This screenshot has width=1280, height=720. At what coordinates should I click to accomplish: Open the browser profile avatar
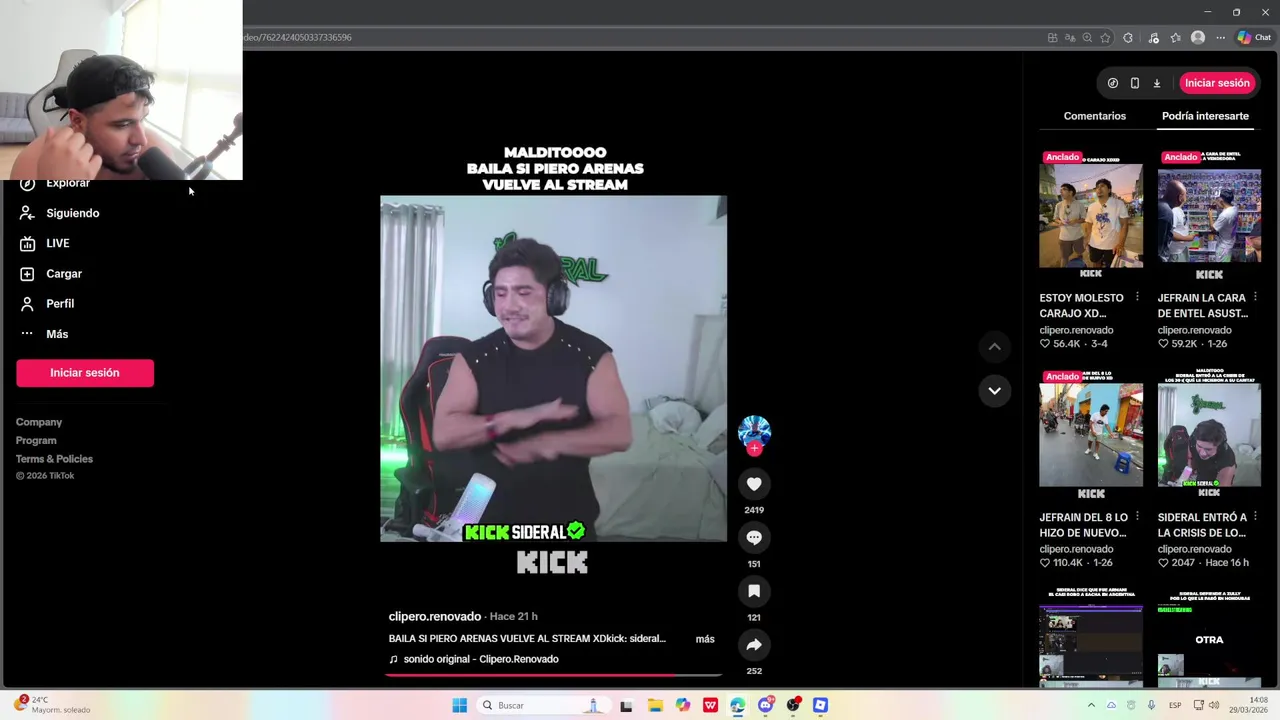1198,38
